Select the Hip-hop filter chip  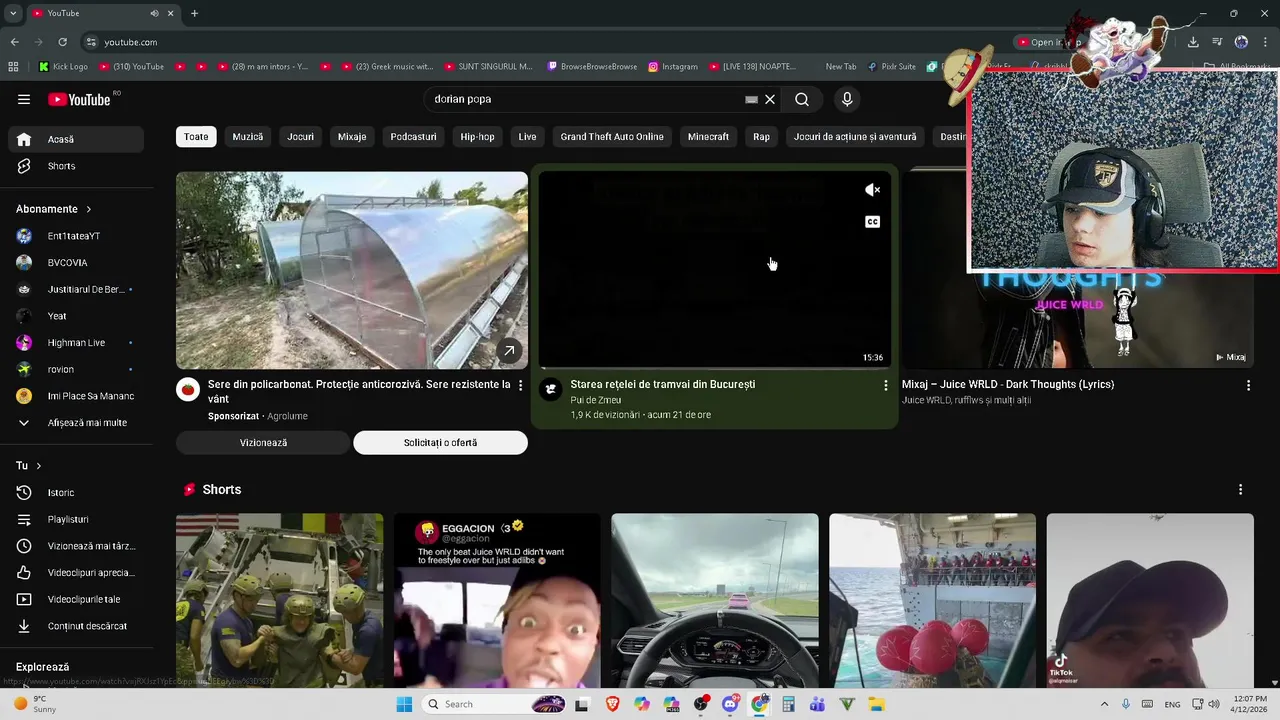tap(477, 137)
